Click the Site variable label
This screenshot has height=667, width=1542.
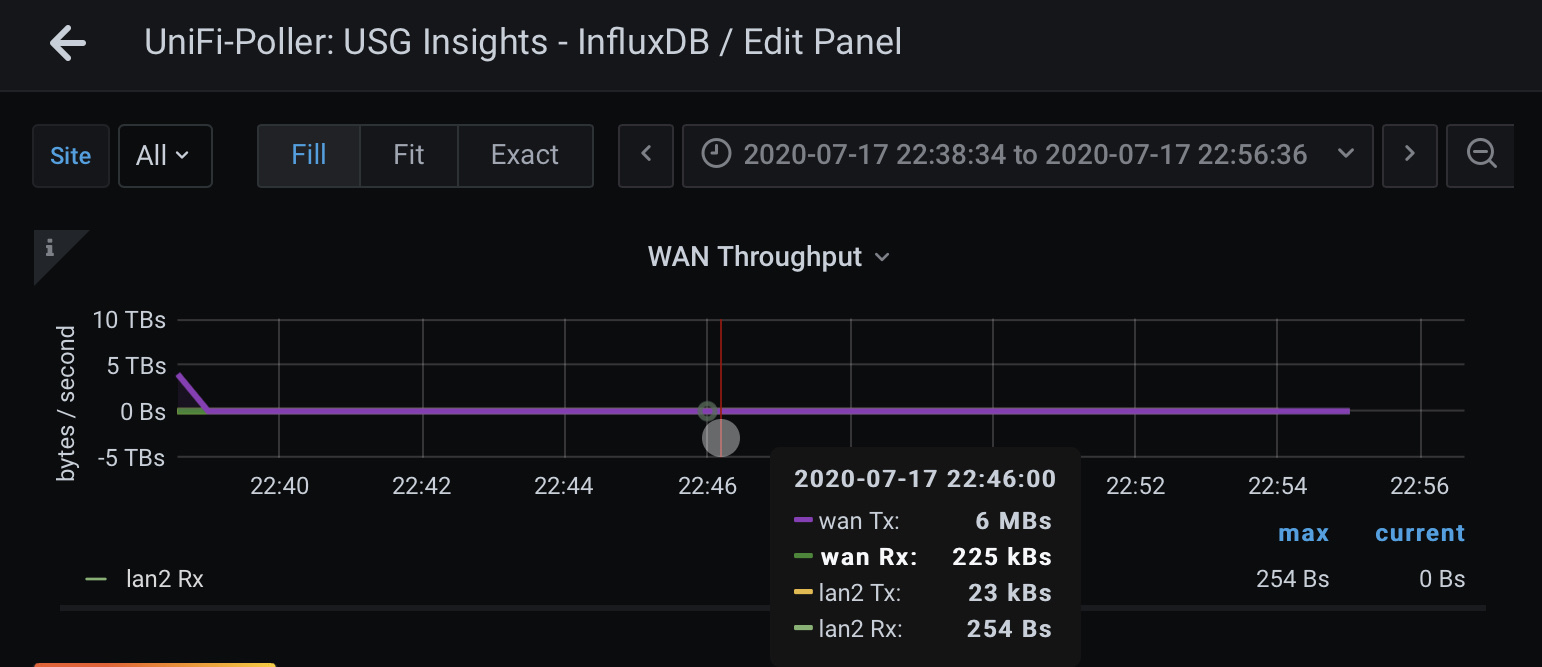click(70, 155)
